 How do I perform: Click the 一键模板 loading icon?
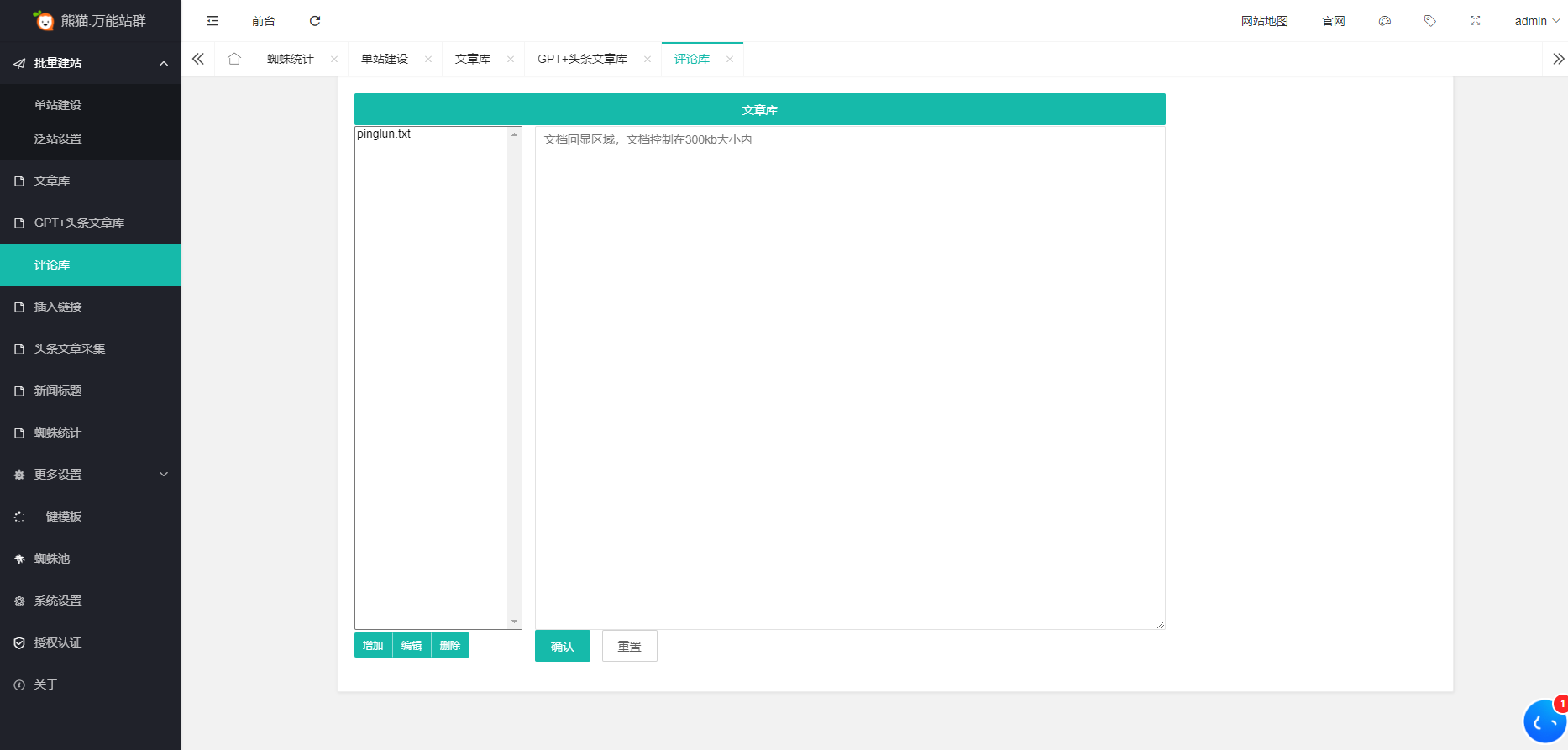pos(19,517)
